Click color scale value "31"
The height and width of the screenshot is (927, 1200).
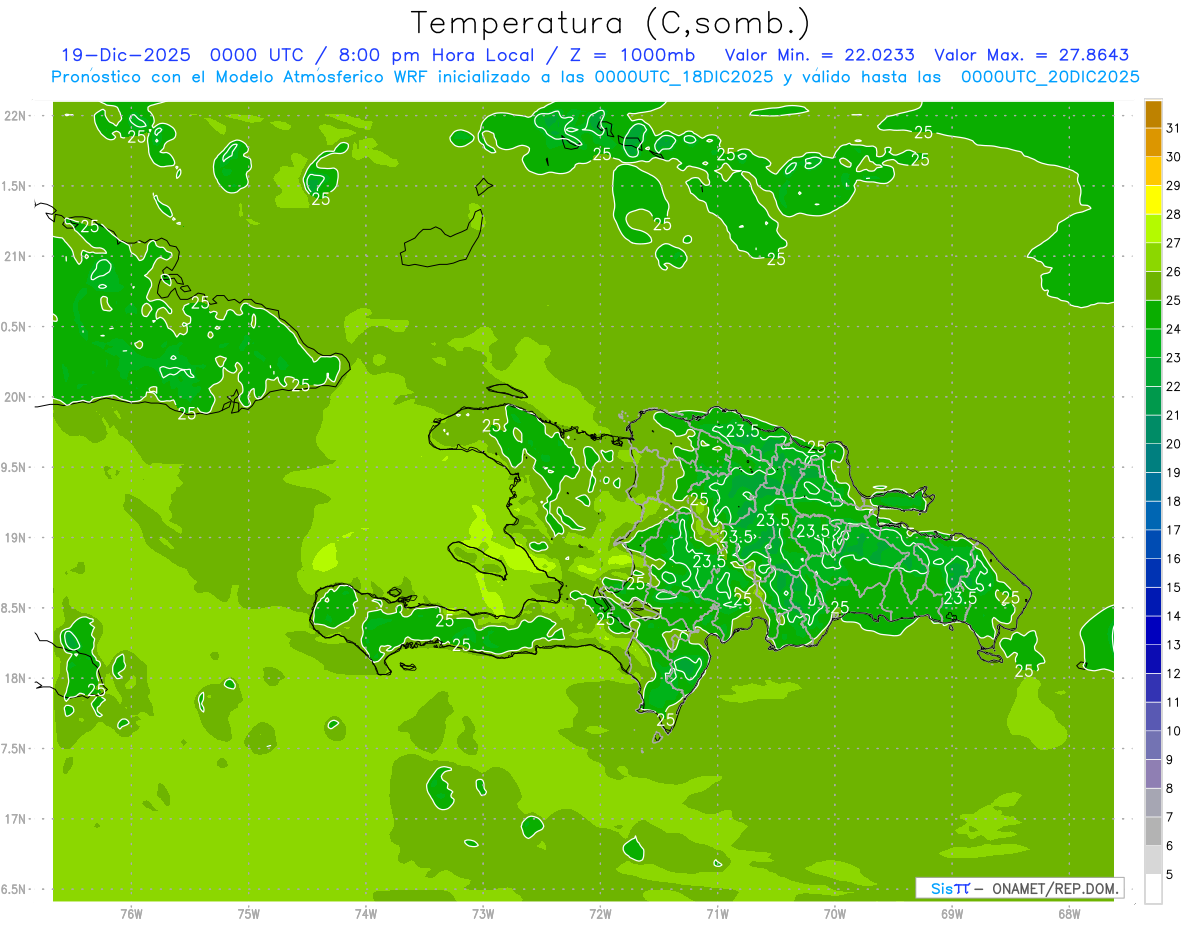point(1174,128)
